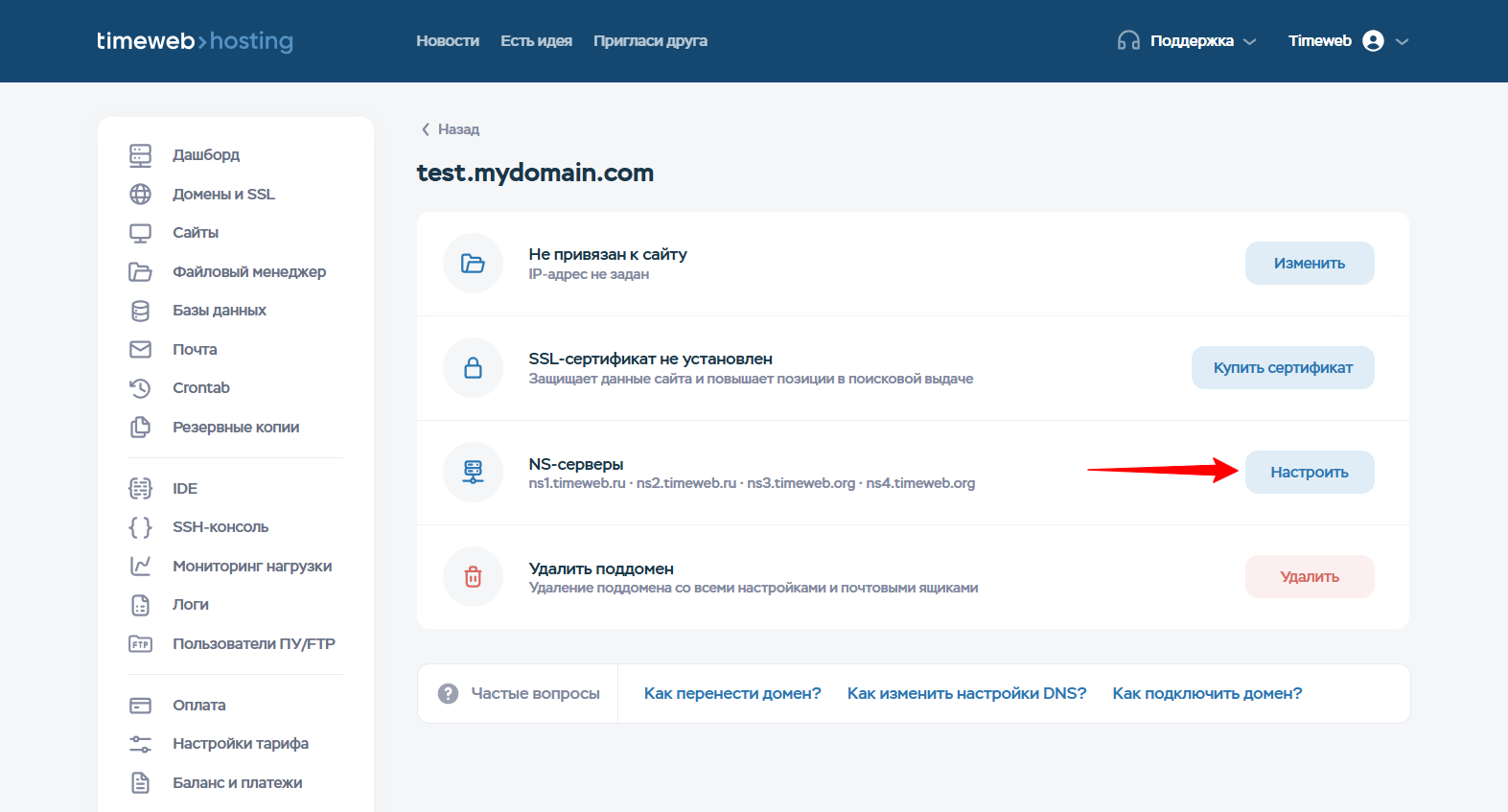This screenshot has width=1508, height=812.
Task: Click the folder icon for Файловый менеджер
Action: pyautogui.click(x=140, y=272)
